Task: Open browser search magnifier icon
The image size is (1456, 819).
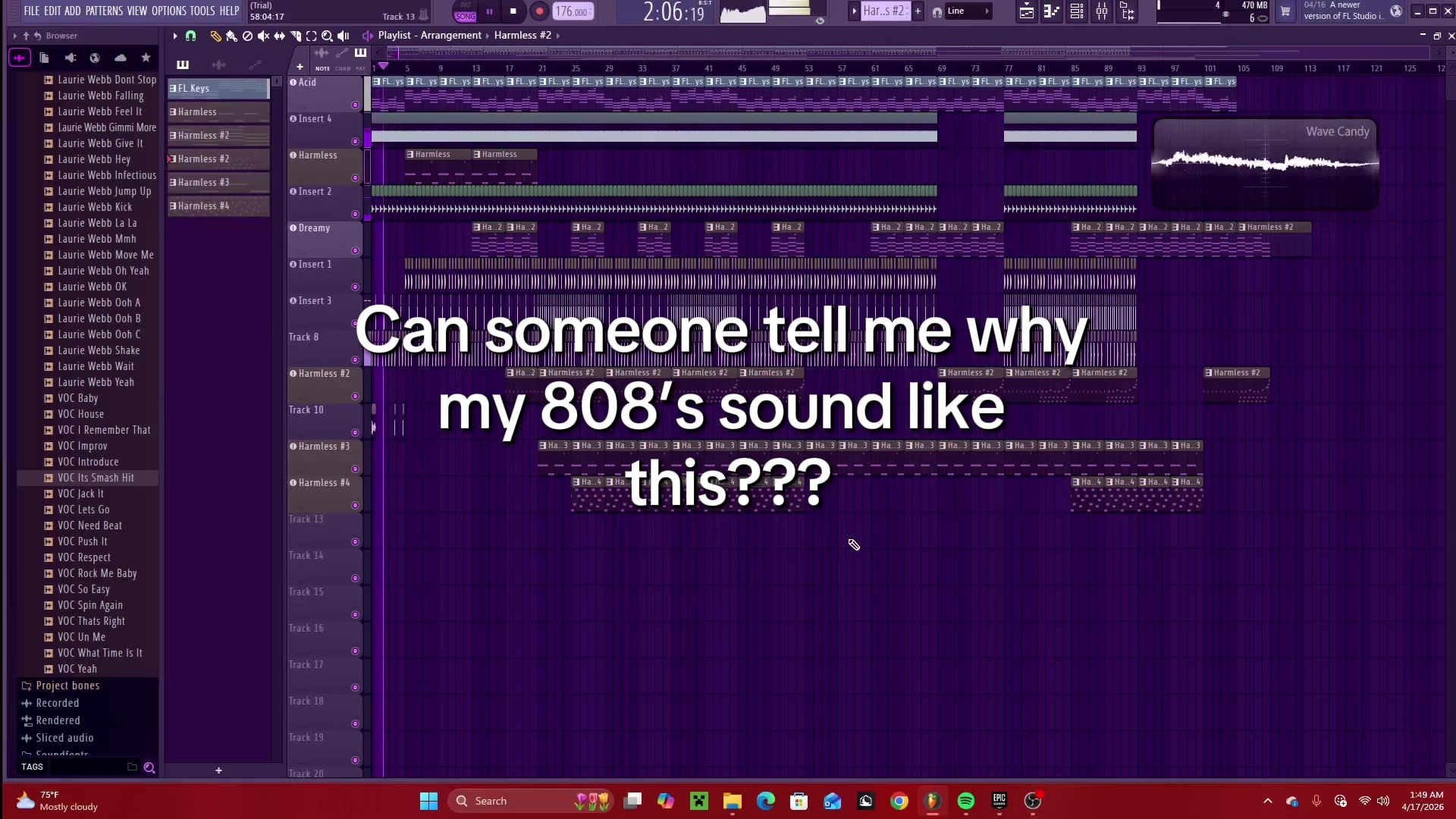Action: pyautogui.click(x=149, y=767)
